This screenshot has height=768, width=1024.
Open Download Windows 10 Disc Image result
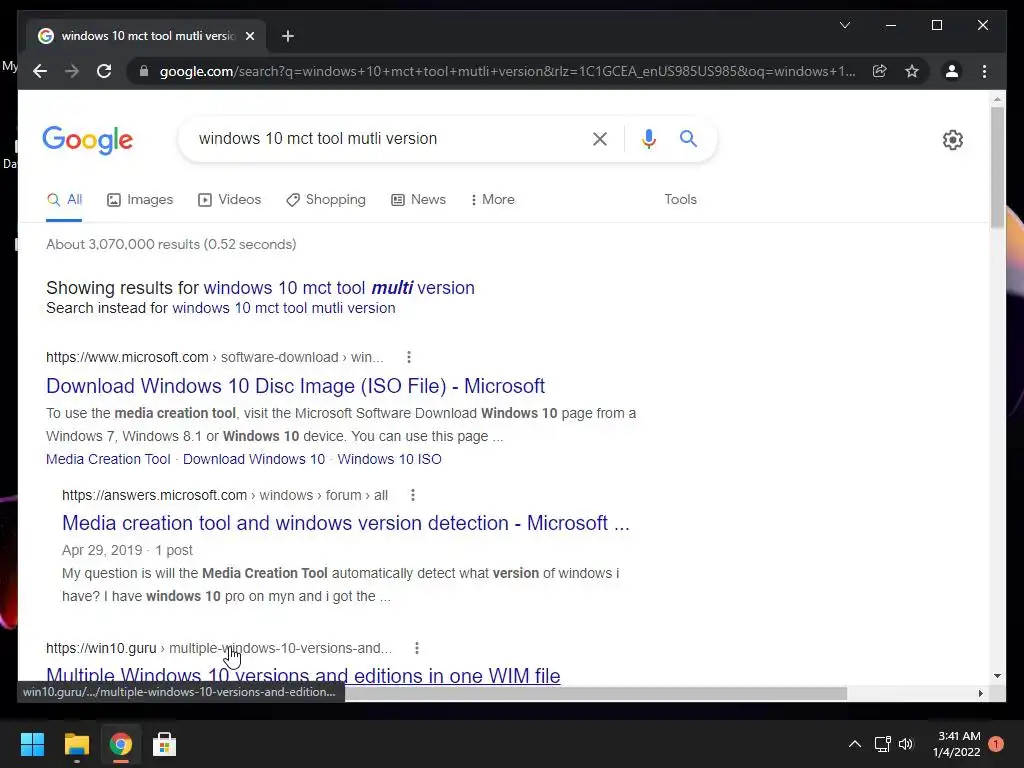pyautogui.click(x=295, y=386)
